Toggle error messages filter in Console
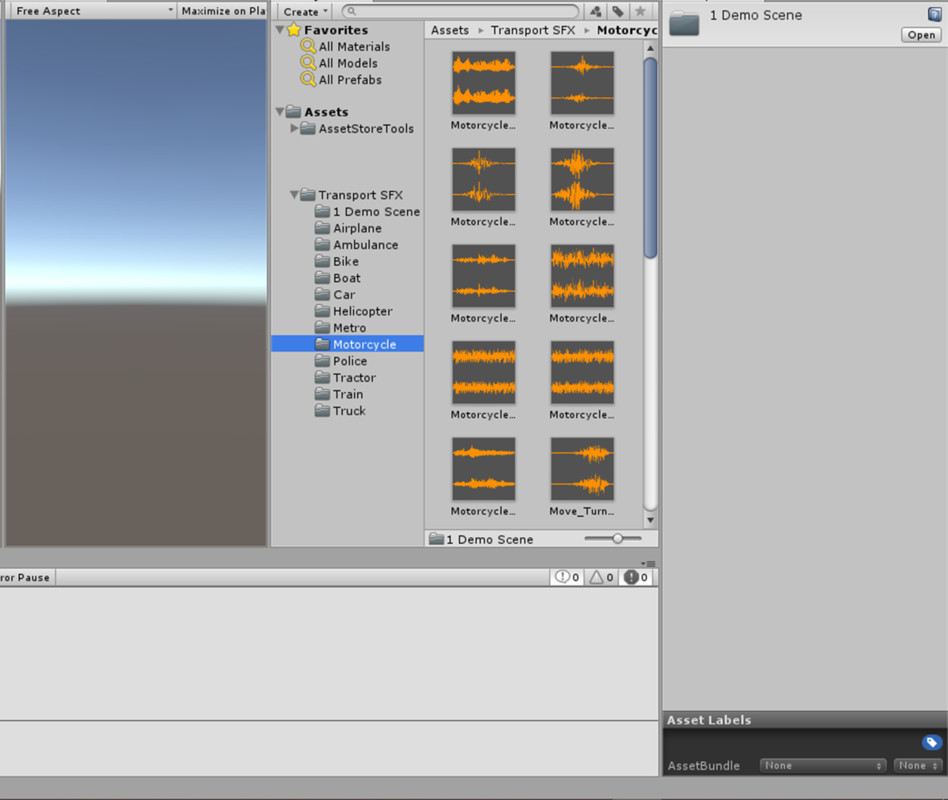The width and height of the screenshot is (948, 800). coord(636,577)
